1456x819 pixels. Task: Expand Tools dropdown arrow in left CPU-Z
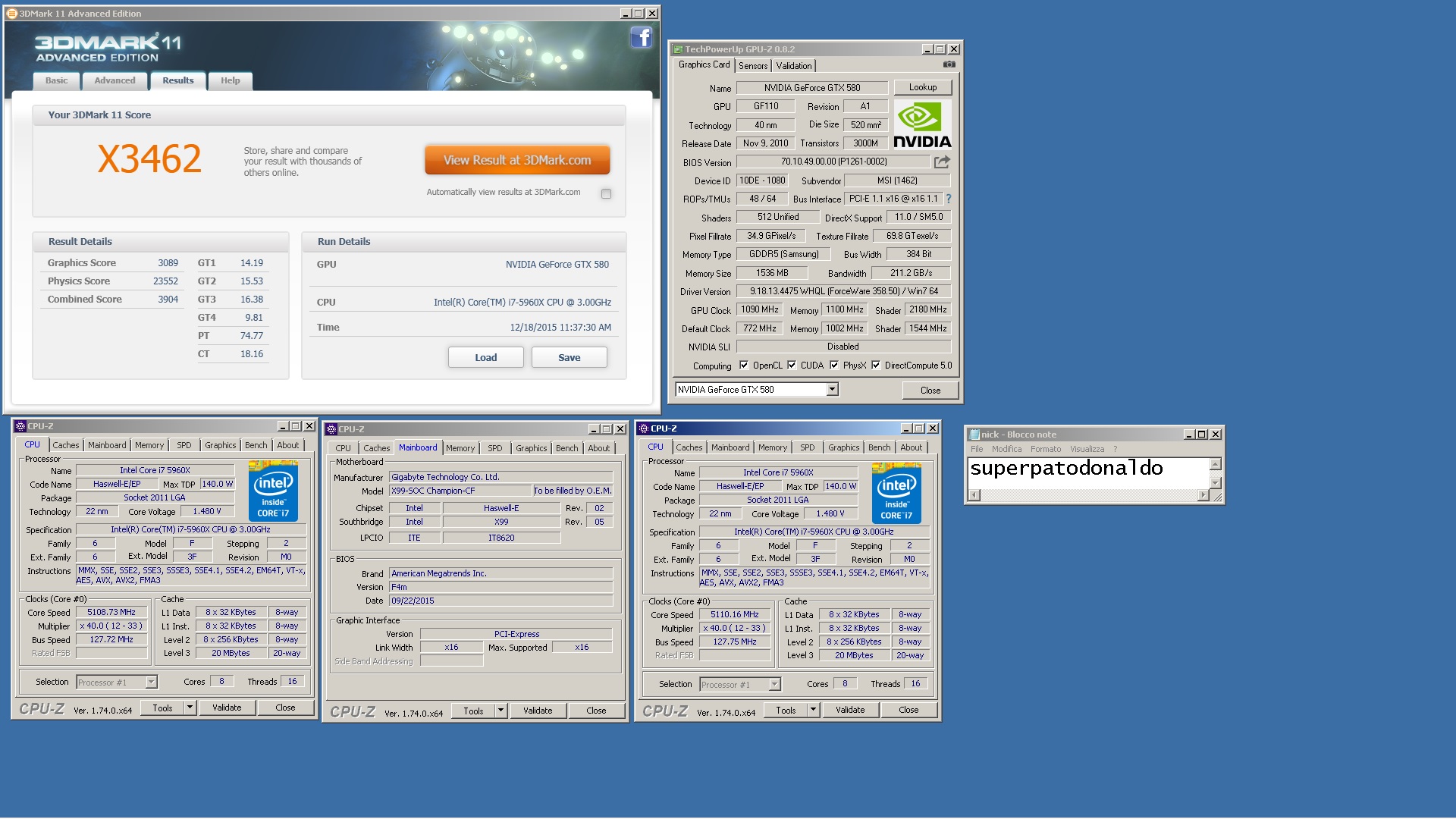190,708
